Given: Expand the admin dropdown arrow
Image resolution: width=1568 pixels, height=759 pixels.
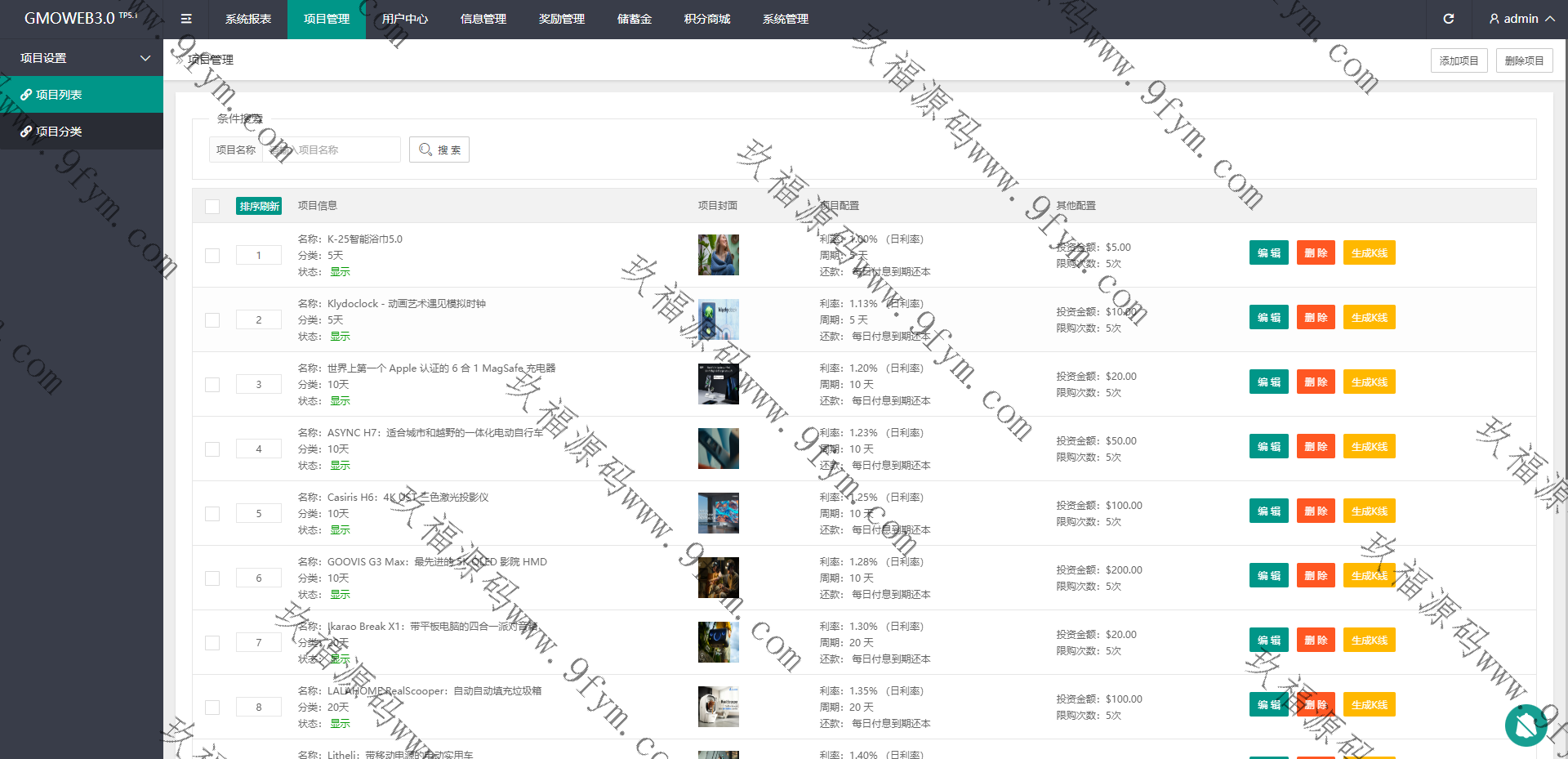Looking at the screenshot, I should click(x=1550, y=19).
